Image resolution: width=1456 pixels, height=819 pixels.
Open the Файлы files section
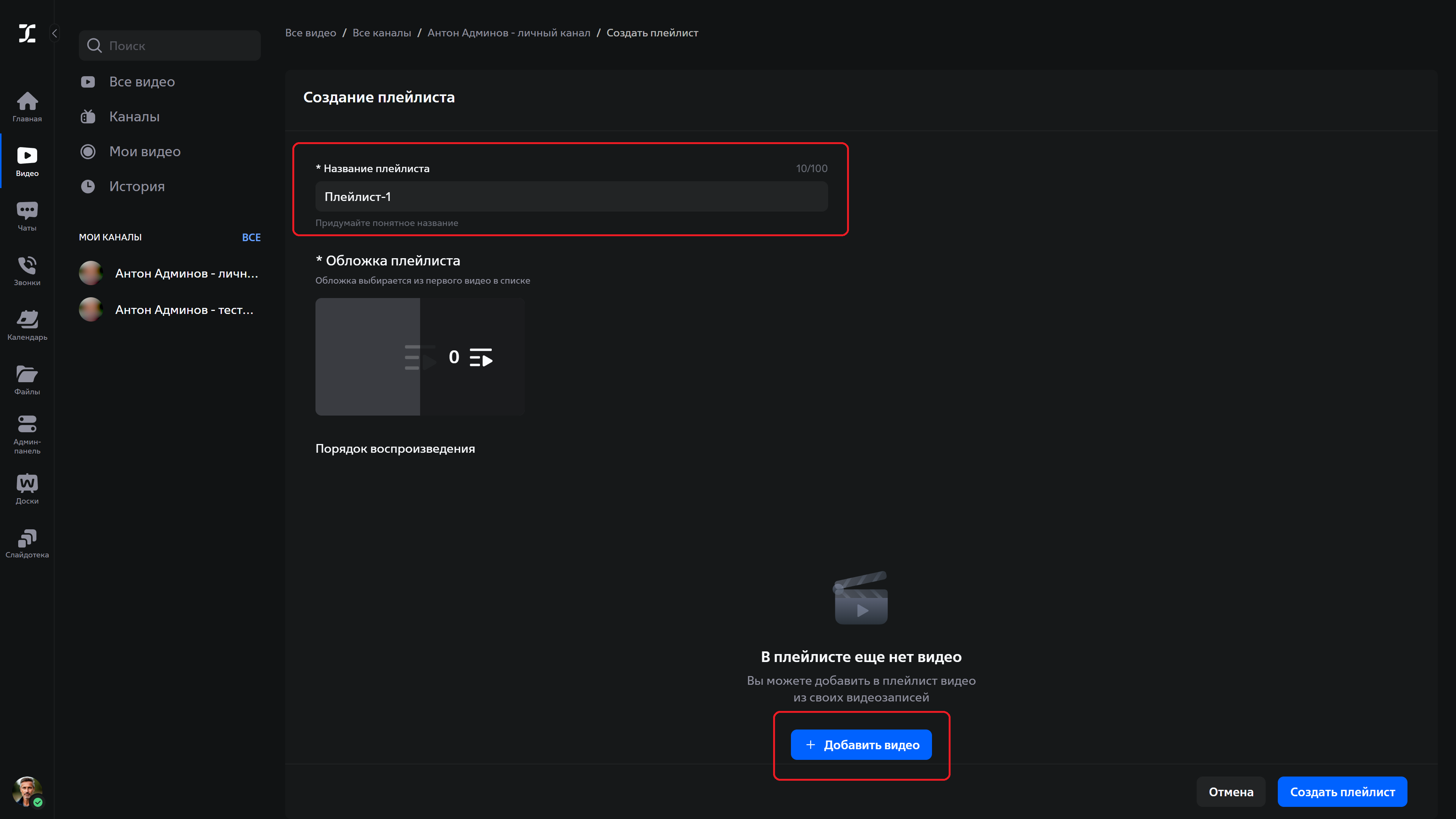[27, 380]
